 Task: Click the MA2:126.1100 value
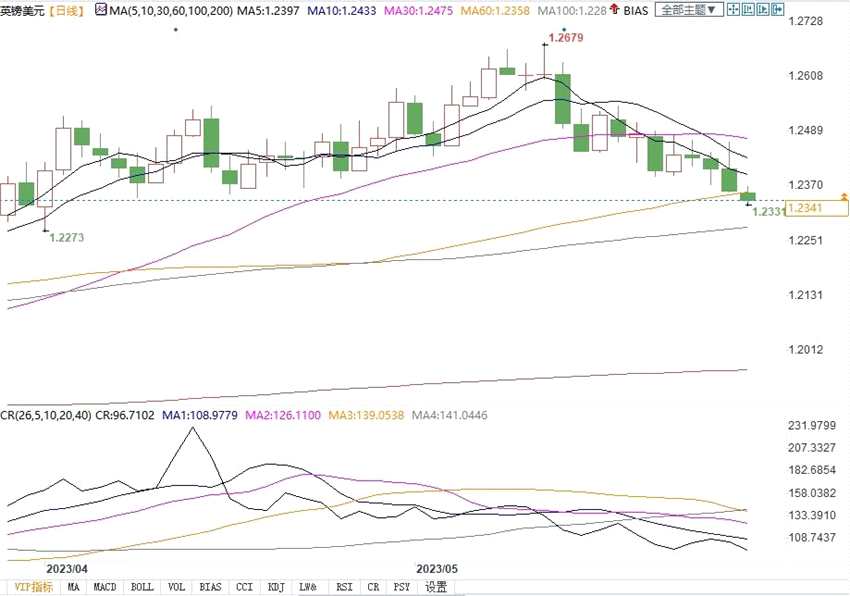pyautogui.click(x=283, y=415)
